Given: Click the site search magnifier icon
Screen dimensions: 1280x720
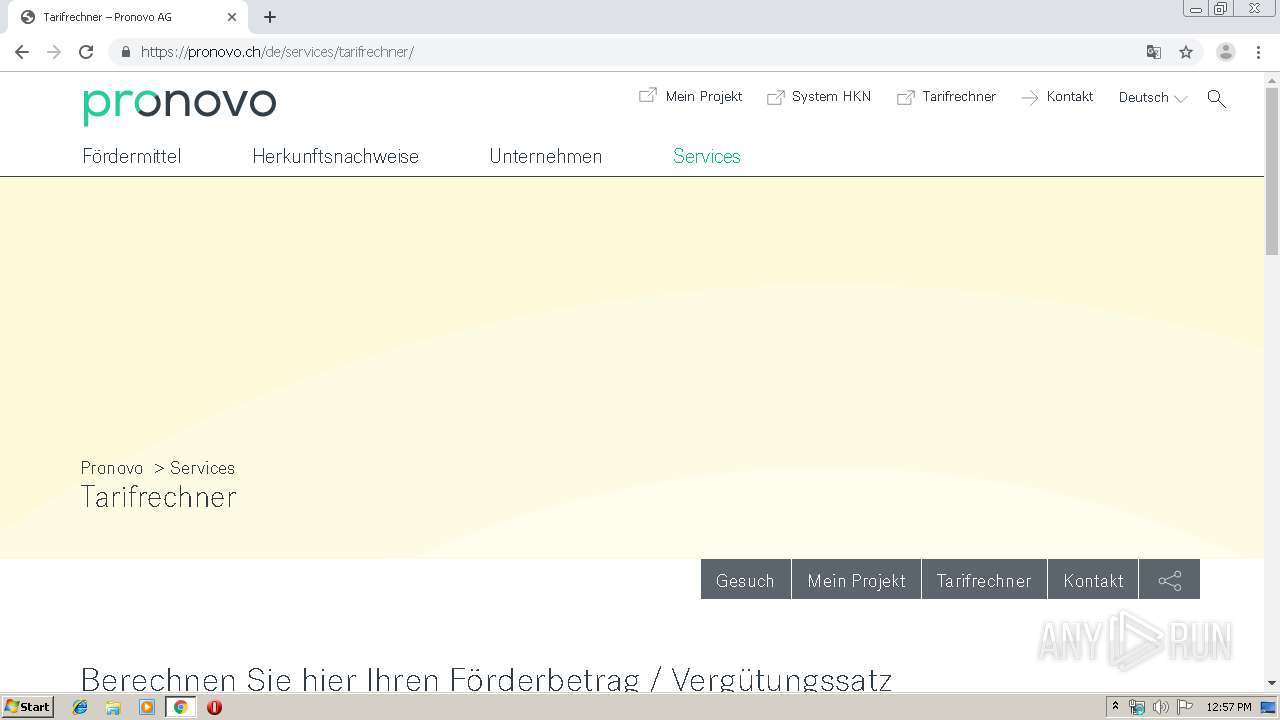Looking at the screenshot, I should 1216,98.
